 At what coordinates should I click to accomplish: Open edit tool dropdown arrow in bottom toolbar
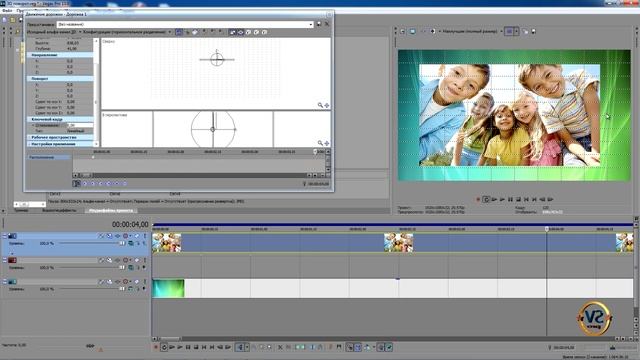[x=247, y=347]
